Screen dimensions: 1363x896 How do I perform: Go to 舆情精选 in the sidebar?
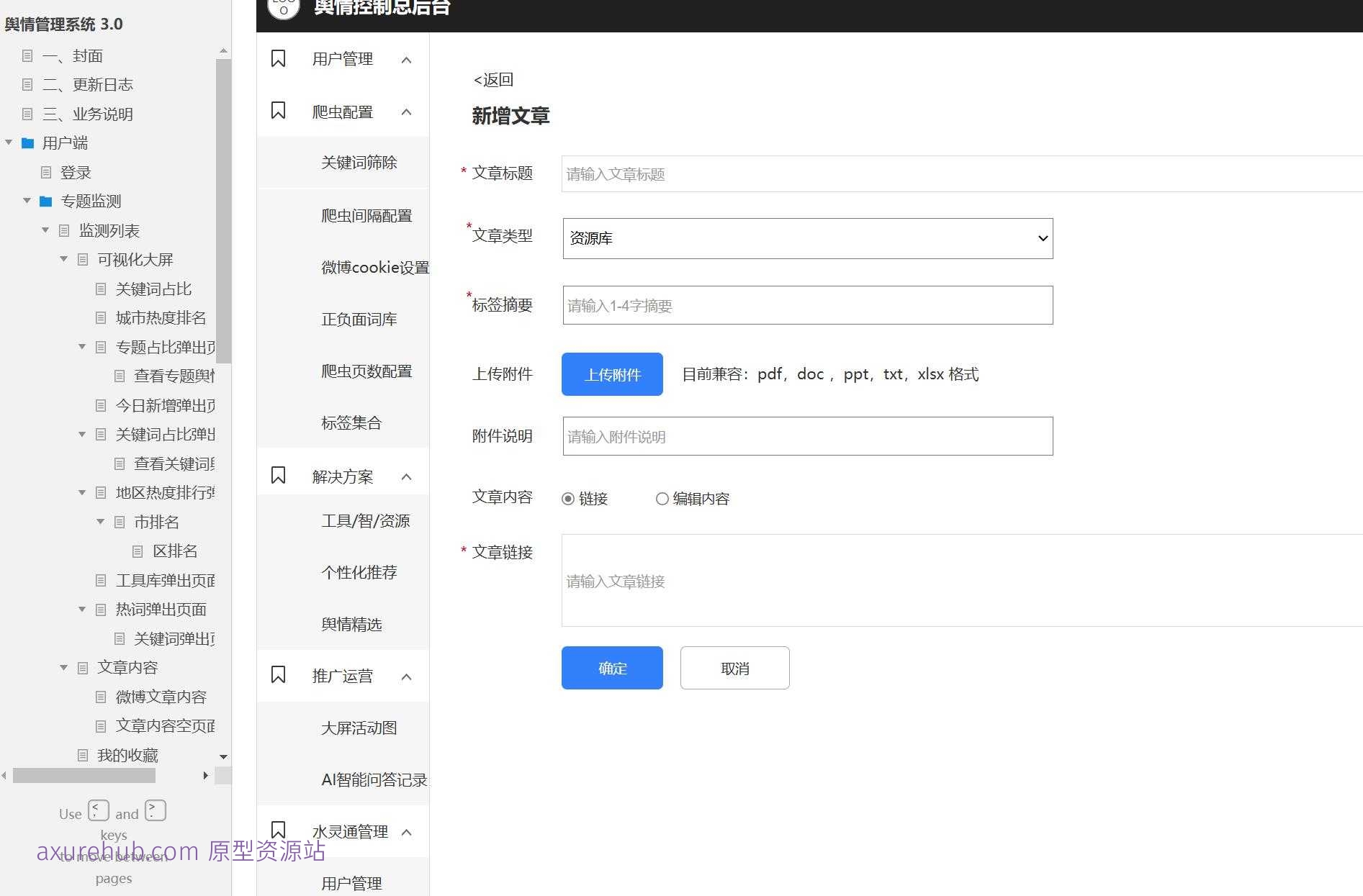pos(351,625)
